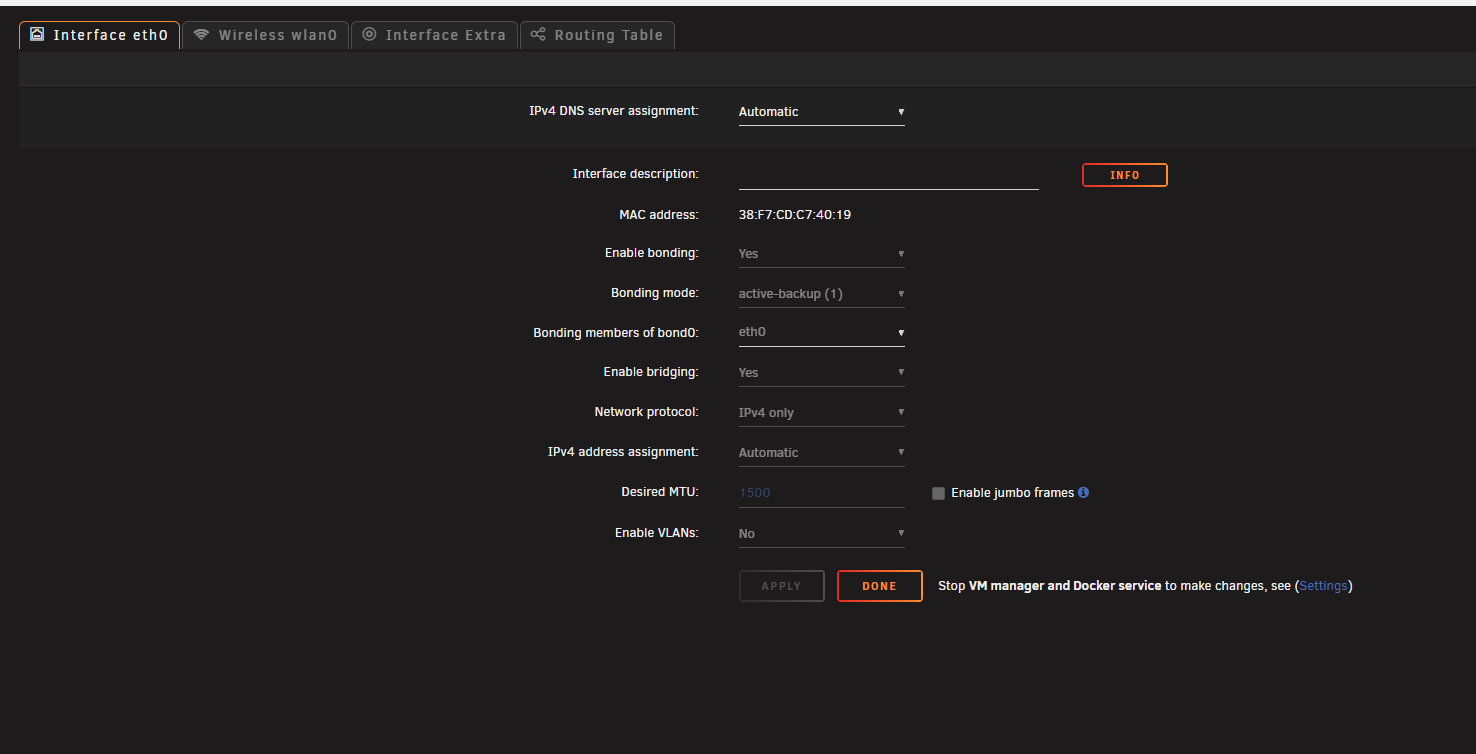Screen dimensions: 1476x754
Task: Click the 'Network protocol:' label
Action: (646, 412)
